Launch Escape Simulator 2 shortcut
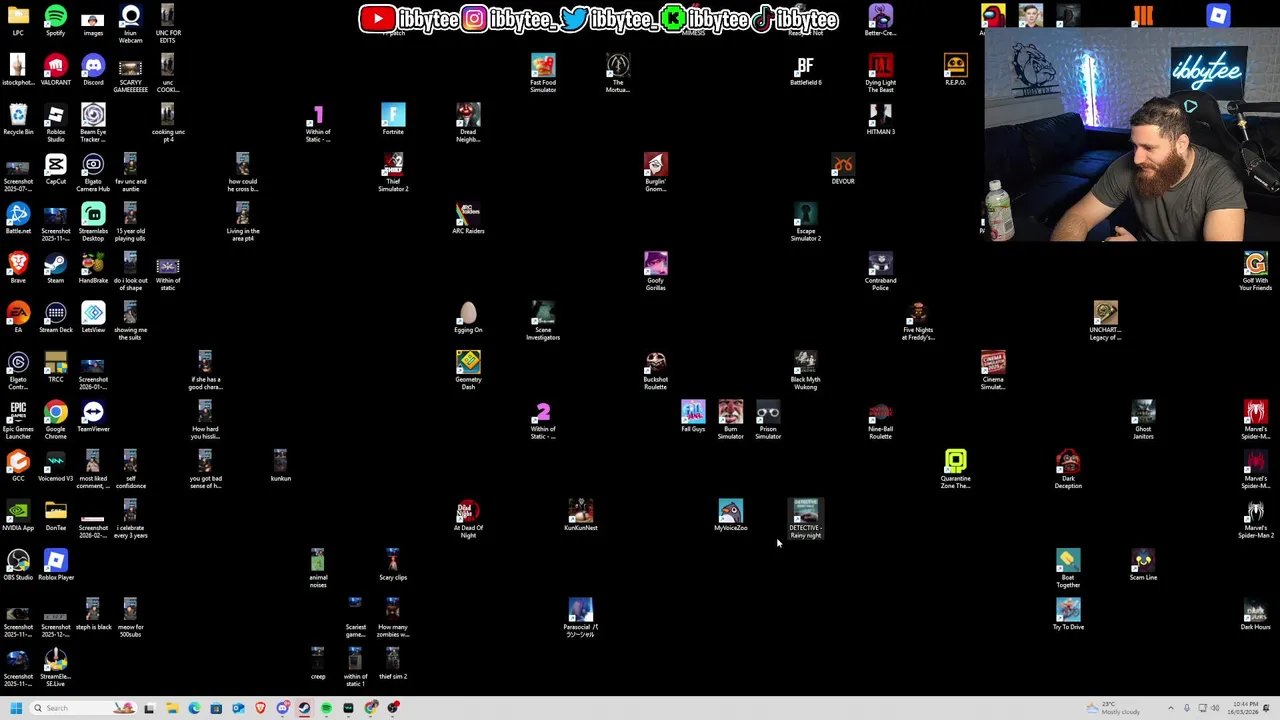 pyautogui.click(x=805, y=222)
